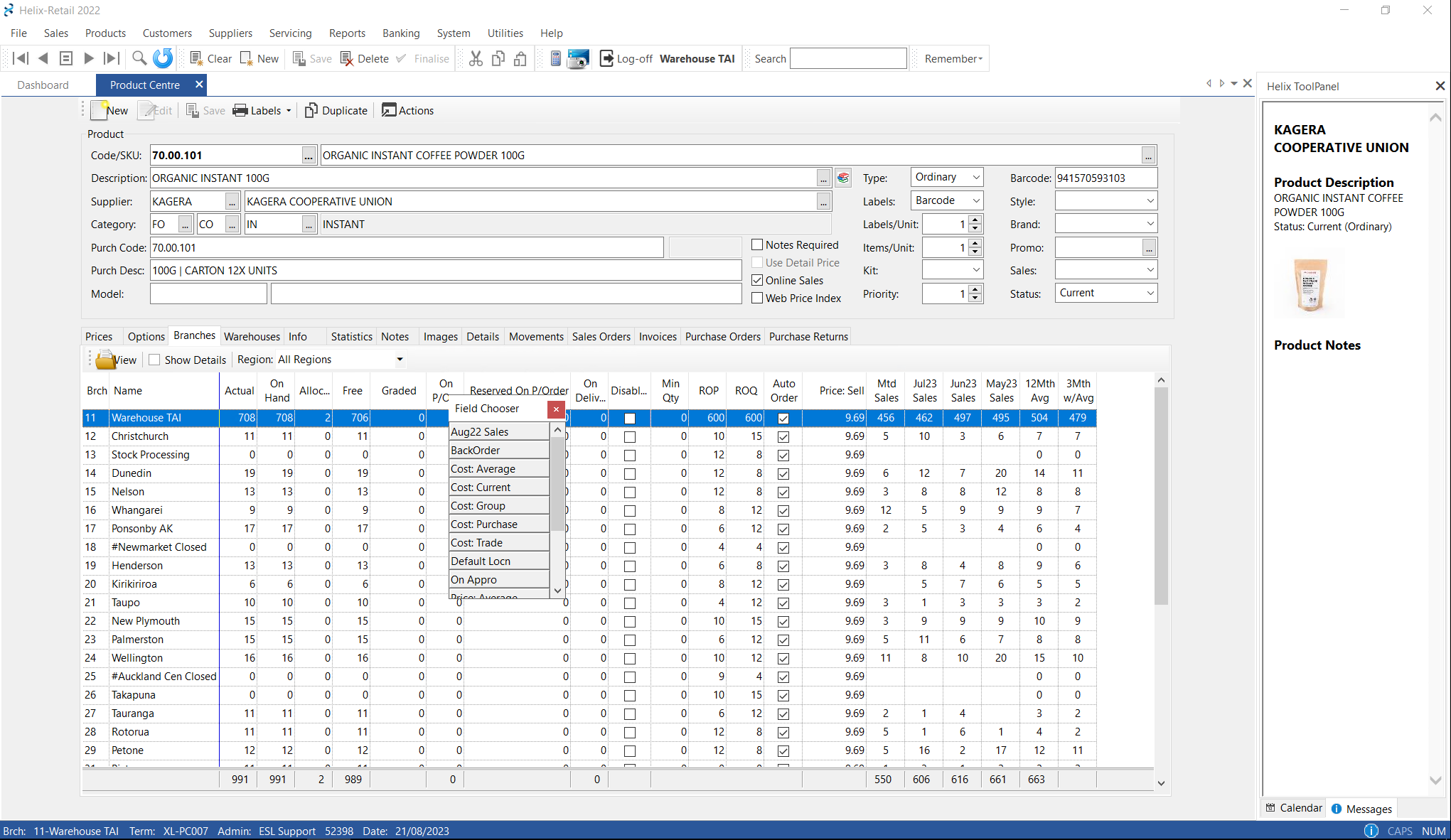
Task: Open the calculator icon in toolbar
Action: (x=556, y=58)
